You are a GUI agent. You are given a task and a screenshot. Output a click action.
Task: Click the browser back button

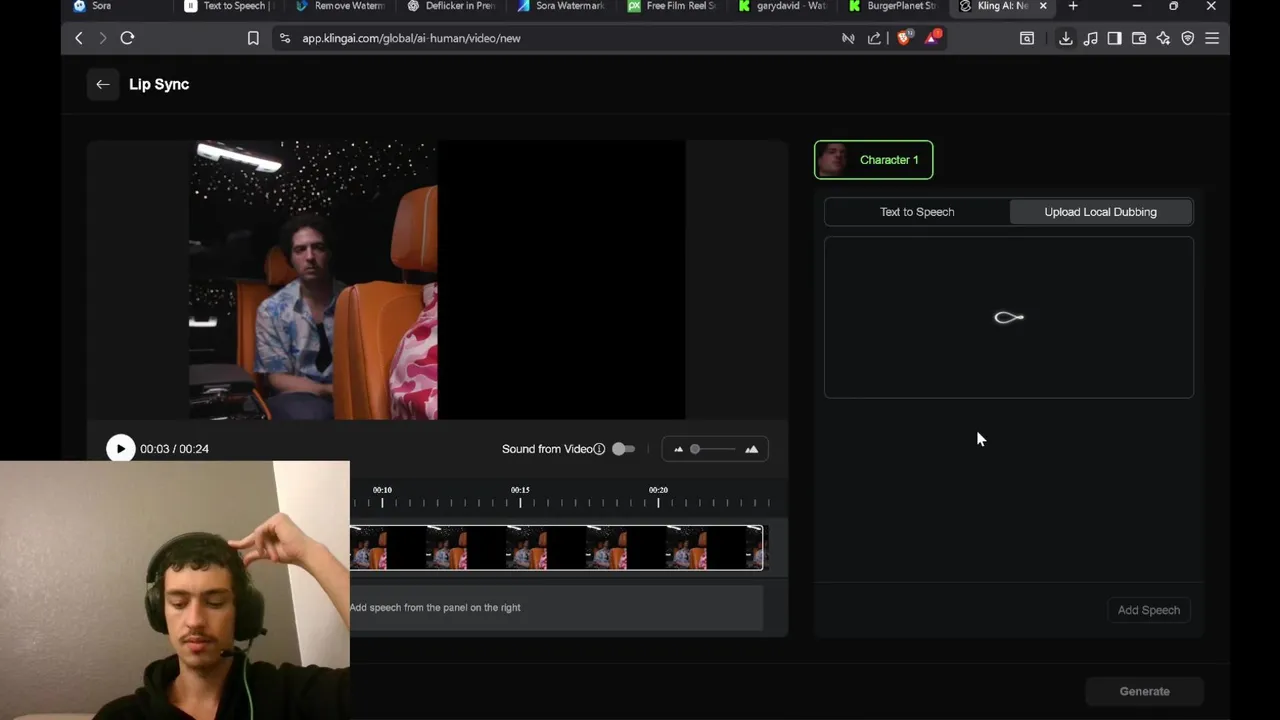coord(79,38)
